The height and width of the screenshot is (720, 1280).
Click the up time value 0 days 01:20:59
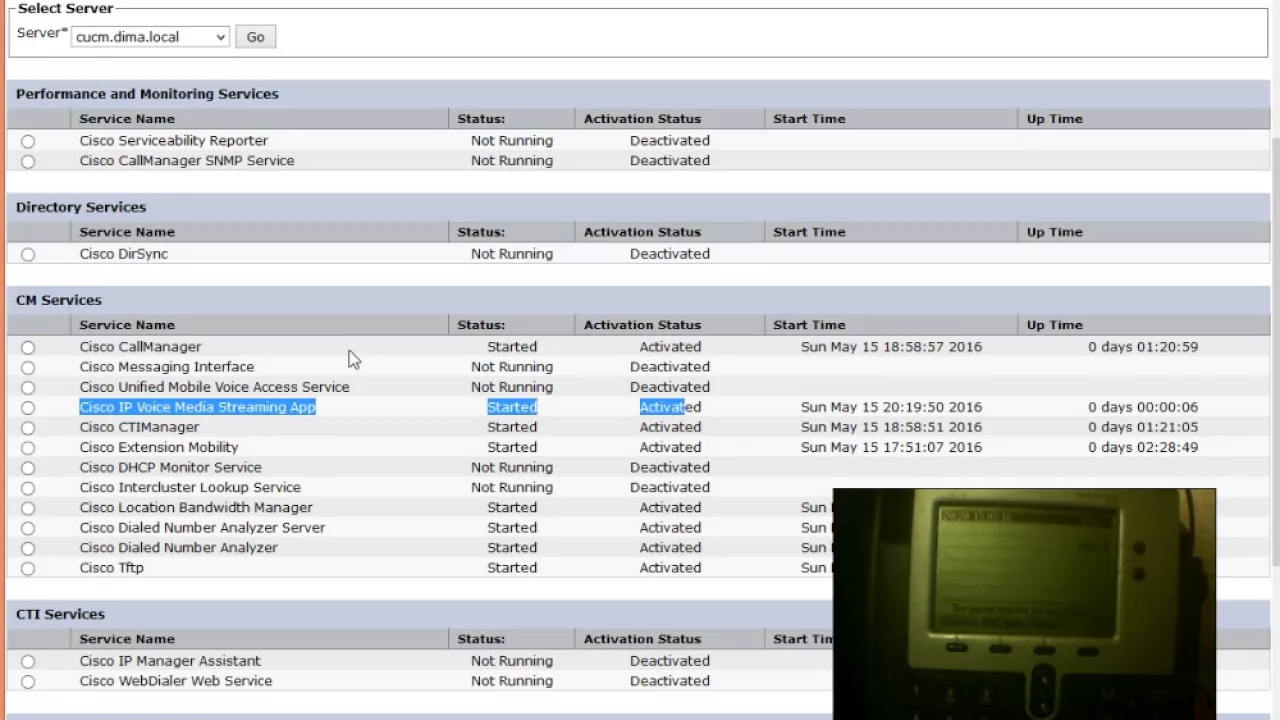(x=1143, y=347)
